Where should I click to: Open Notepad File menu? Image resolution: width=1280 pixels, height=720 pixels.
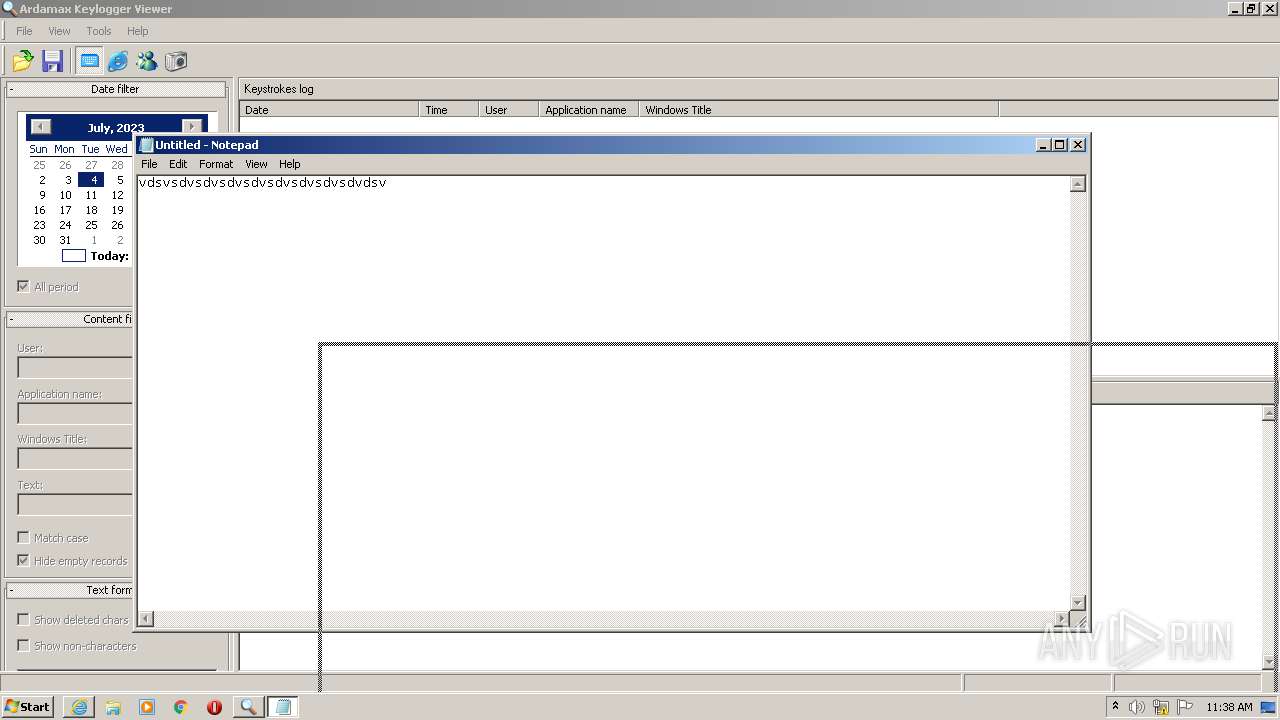tap(149, 164)
